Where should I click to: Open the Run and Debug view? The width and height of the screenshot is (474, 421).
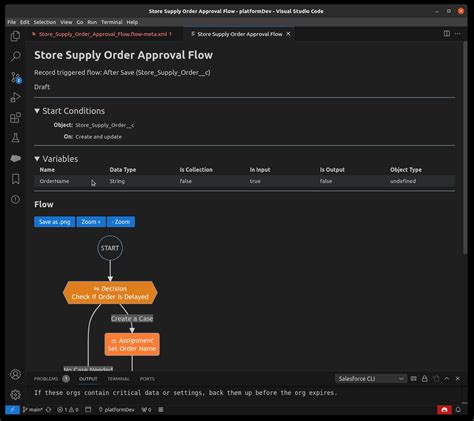(15, 97)
